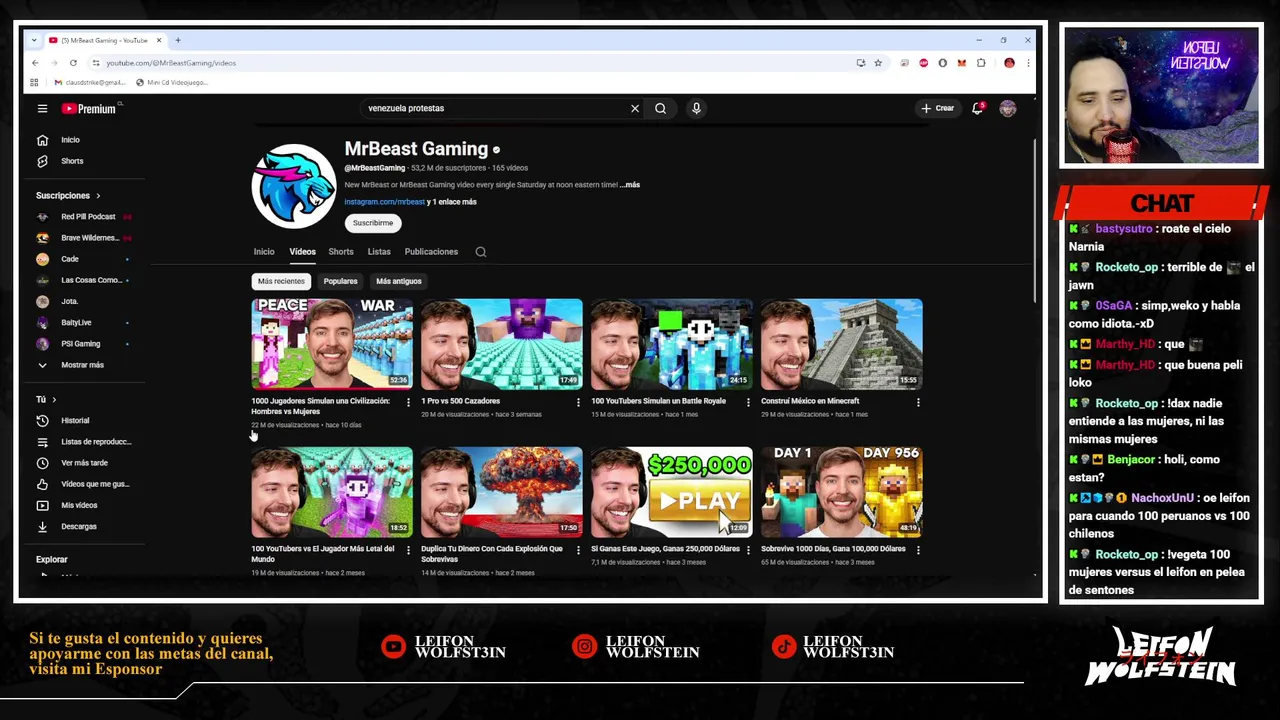Open options for 1 Pro vs 500 Cazadores
1280x720 pixels.
(x=577, y=402)
